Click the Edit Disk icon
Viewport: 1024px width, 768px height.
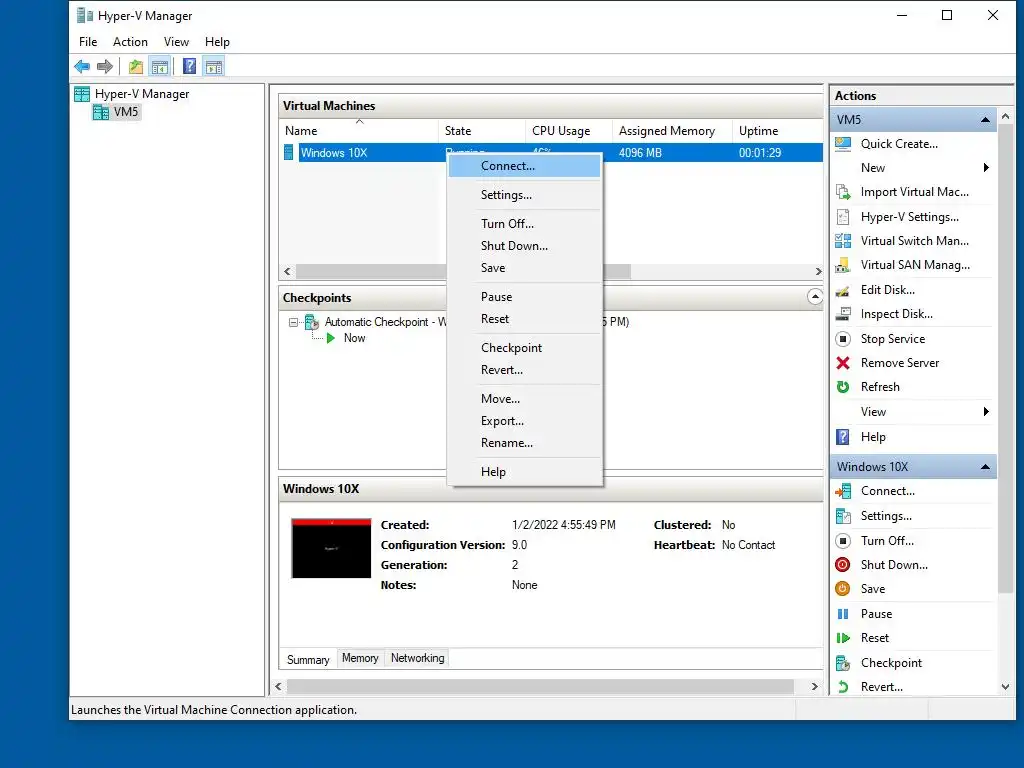843,290
